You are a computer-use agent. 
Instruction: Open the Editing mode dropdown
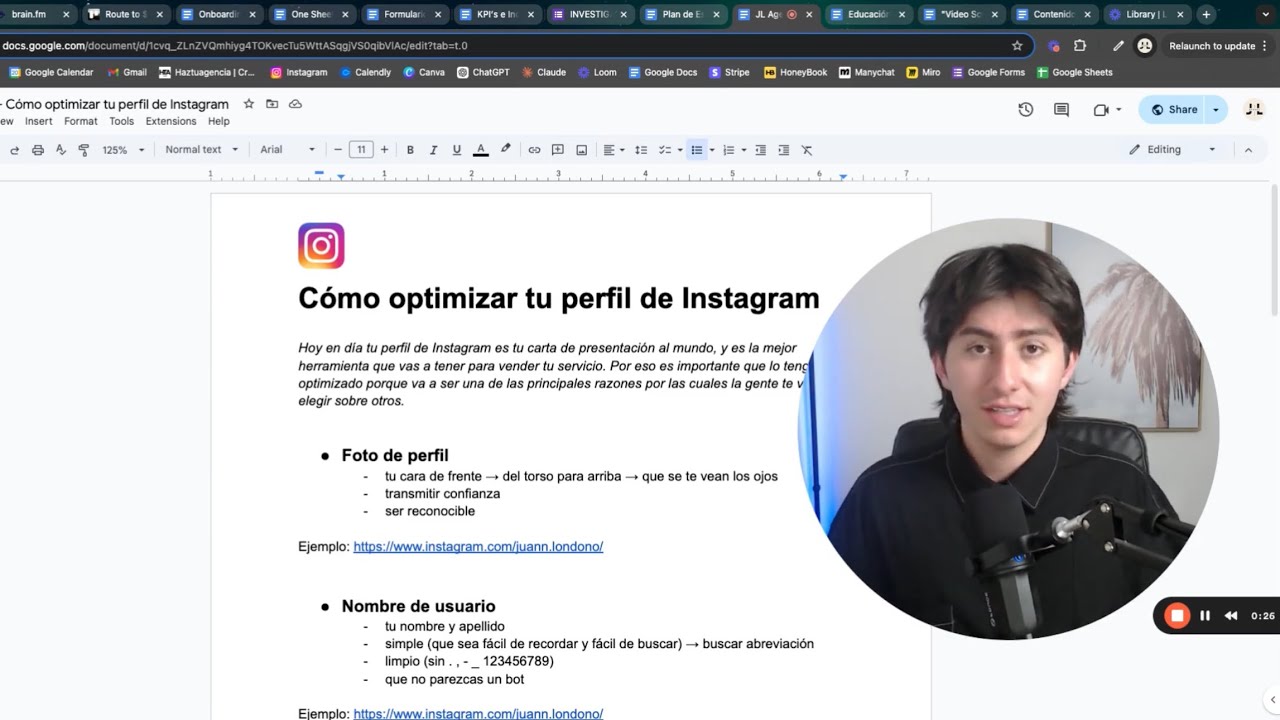(x=1172, y=150)
